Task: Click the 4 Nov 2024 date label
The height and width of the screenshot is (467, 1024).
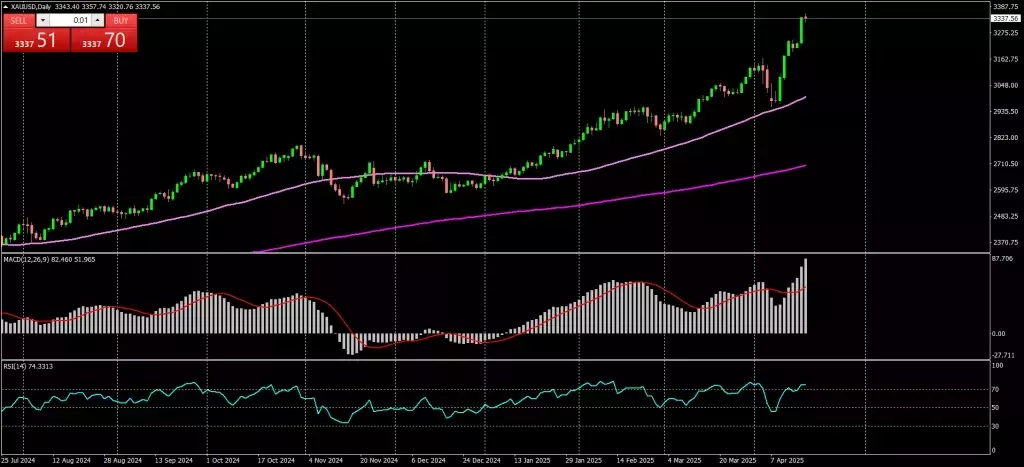Action: (324, 460)
